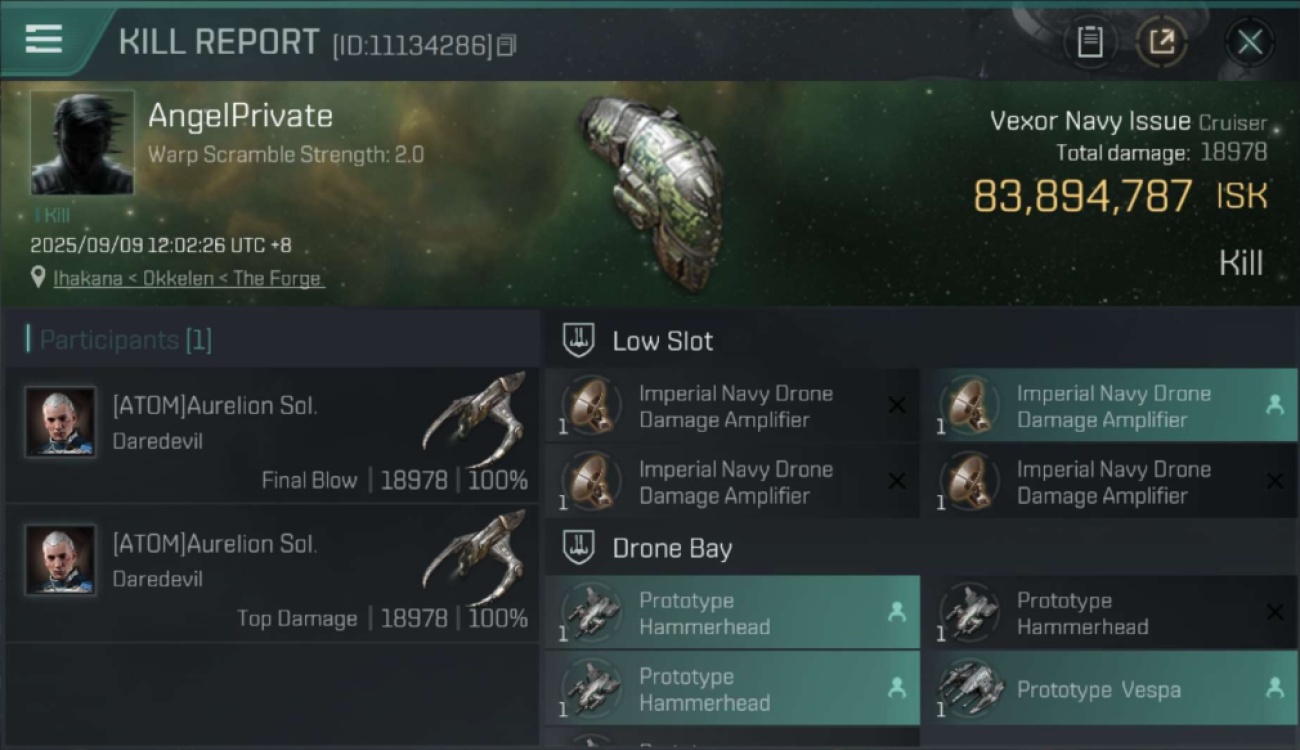
Task: Open the hamburger menu icon
Action: pos(43,39)
